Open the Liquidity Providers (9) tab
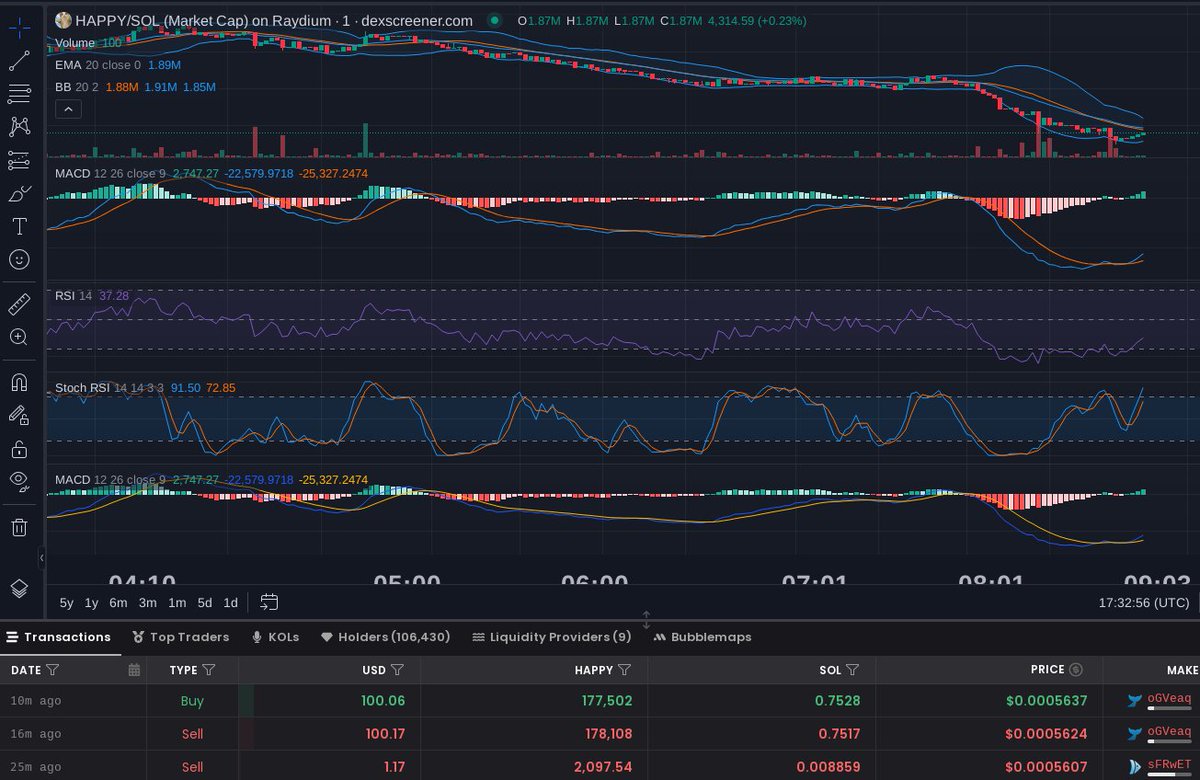The width and height of the screenshot is (1200, 780). [x=552, y=637]
